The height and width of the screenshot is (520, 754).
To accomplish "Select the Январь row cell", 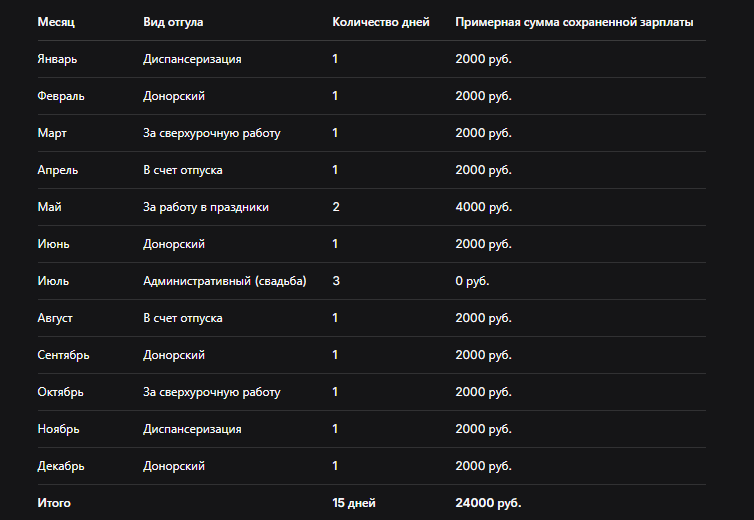I will [57, 59].
